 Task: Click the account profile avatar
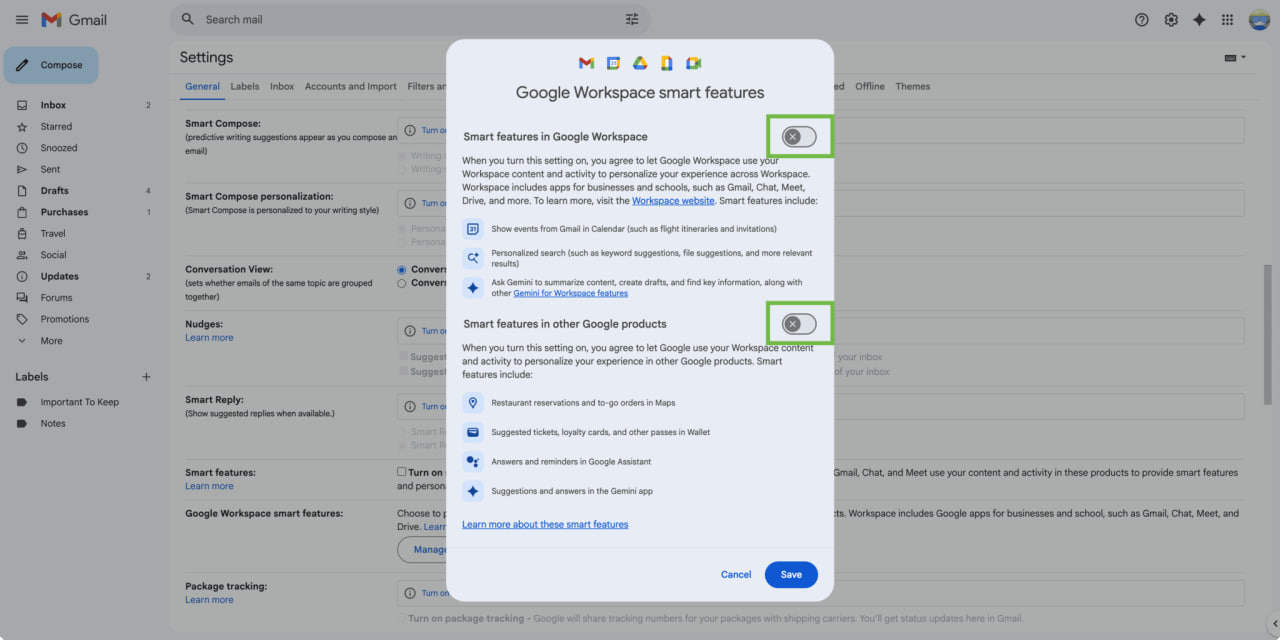click(x=1258, y=20)
